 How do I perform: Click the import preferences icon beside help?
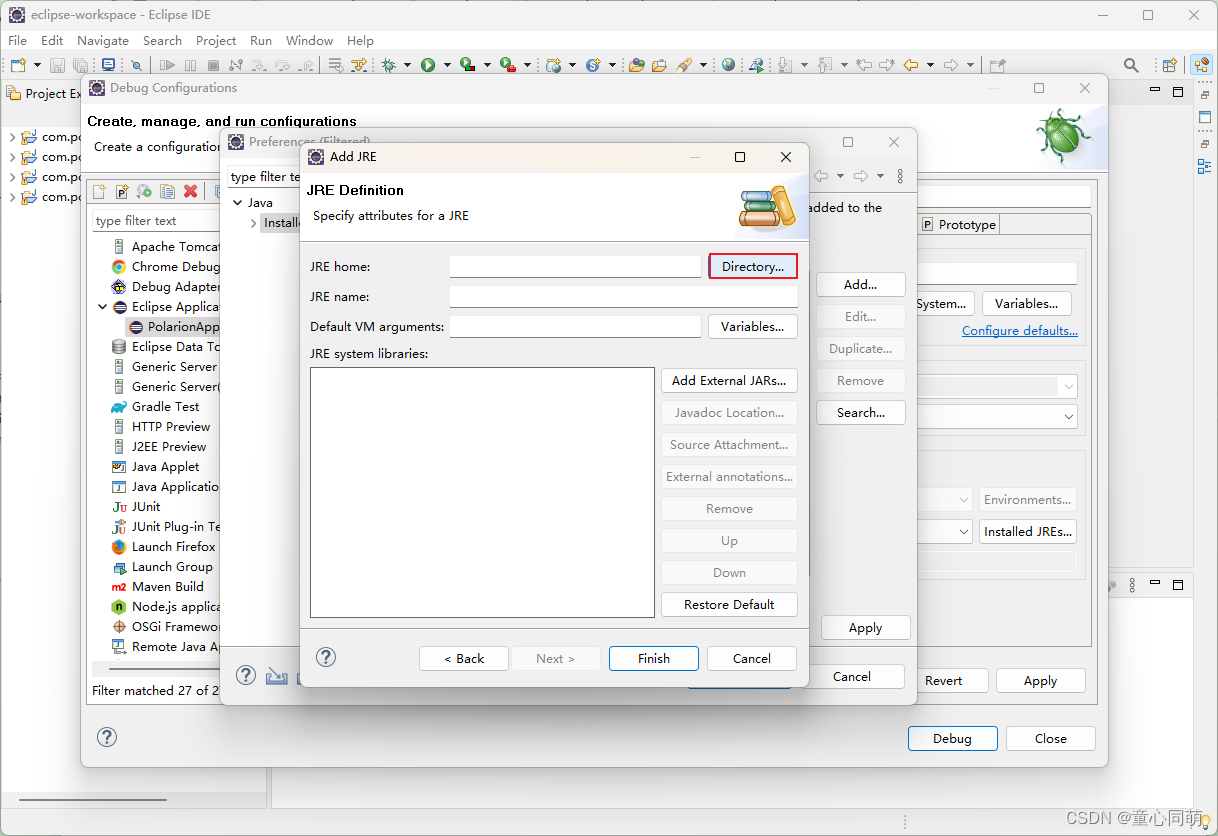pyautogui.click(x=277, y=676)
